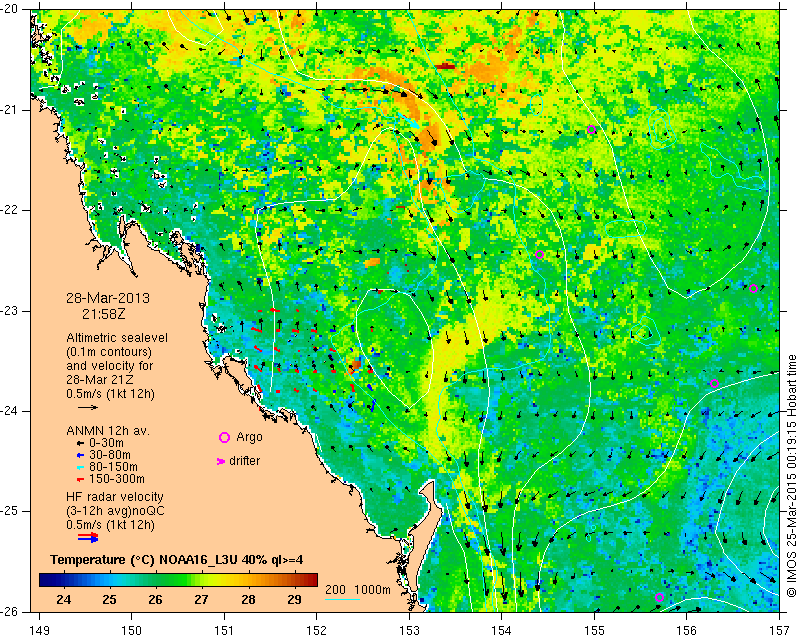This screenshot has height=640, width=800.
Task: Click the '200 1000m' depth contour label
Action: [358, 589]
